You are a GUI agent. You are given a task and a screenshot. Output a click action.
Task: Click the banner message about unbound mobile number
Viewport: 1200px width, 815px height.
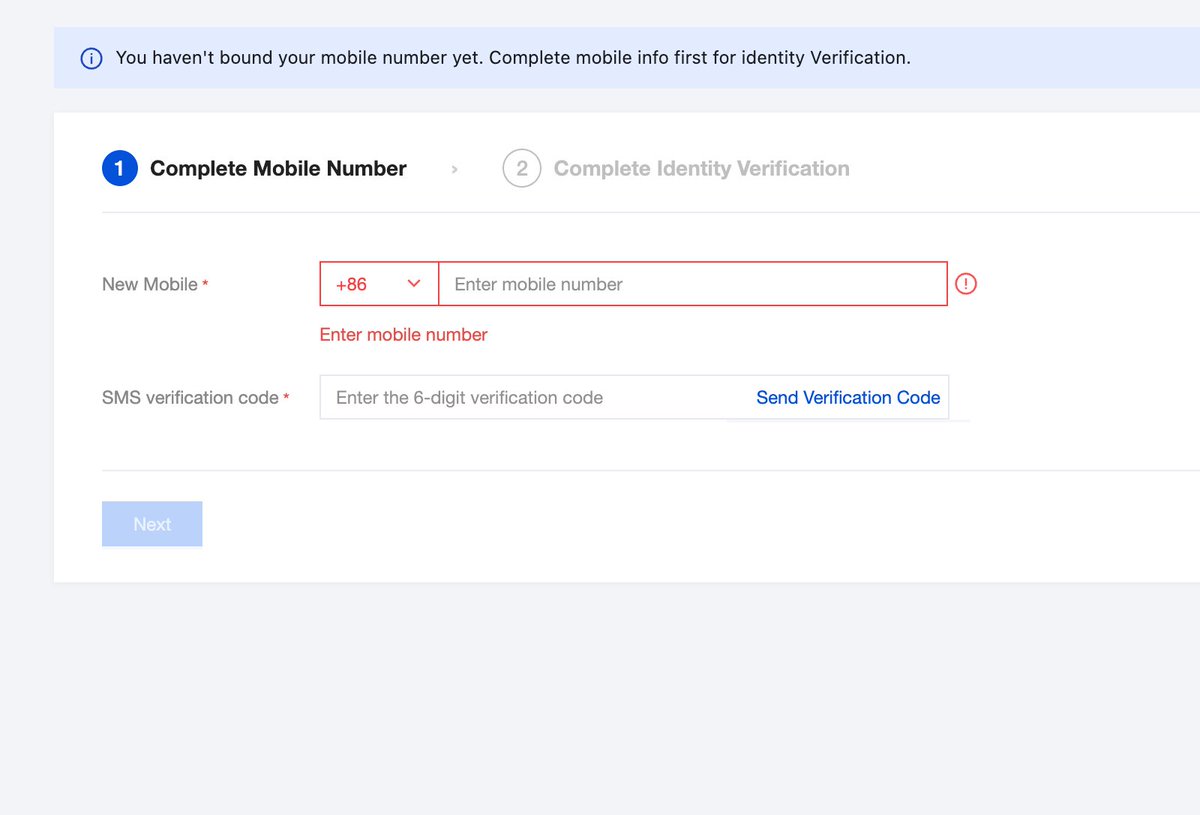513,58
